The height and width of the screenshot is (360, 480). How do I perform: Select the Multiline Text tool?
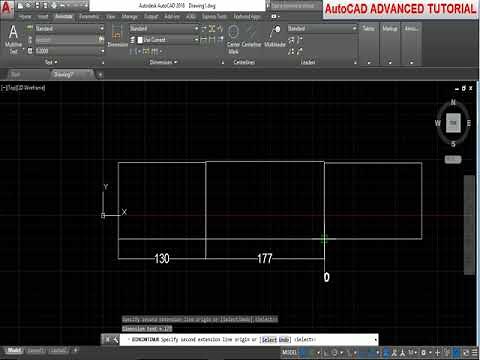[x=13, y=39]
